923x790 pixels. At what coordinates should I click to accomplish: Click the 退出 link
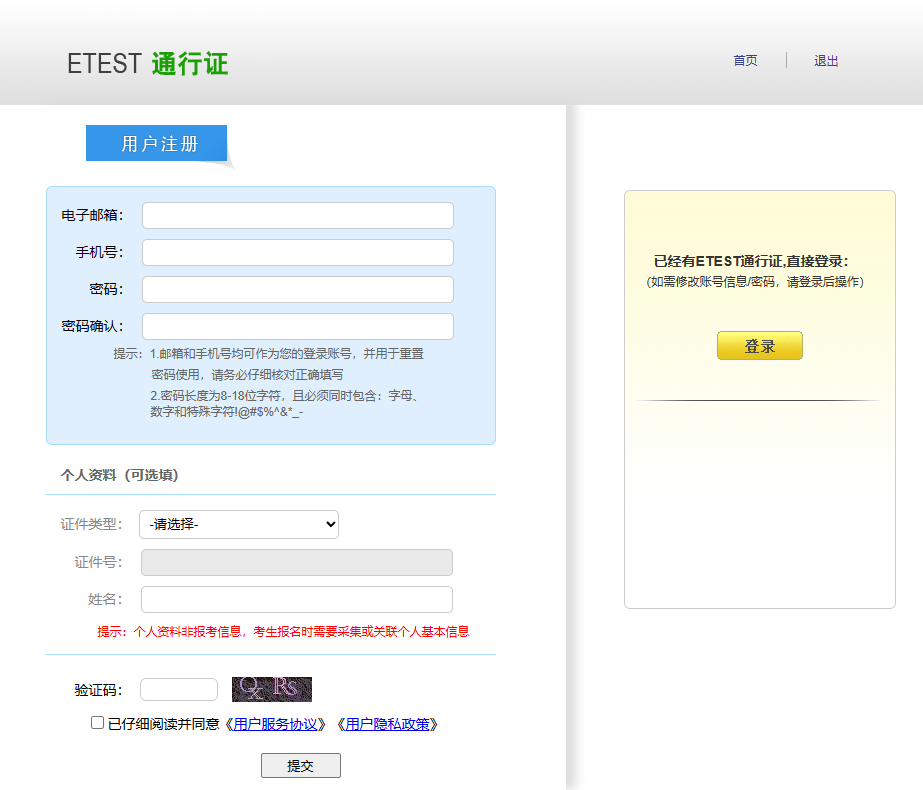826,61
